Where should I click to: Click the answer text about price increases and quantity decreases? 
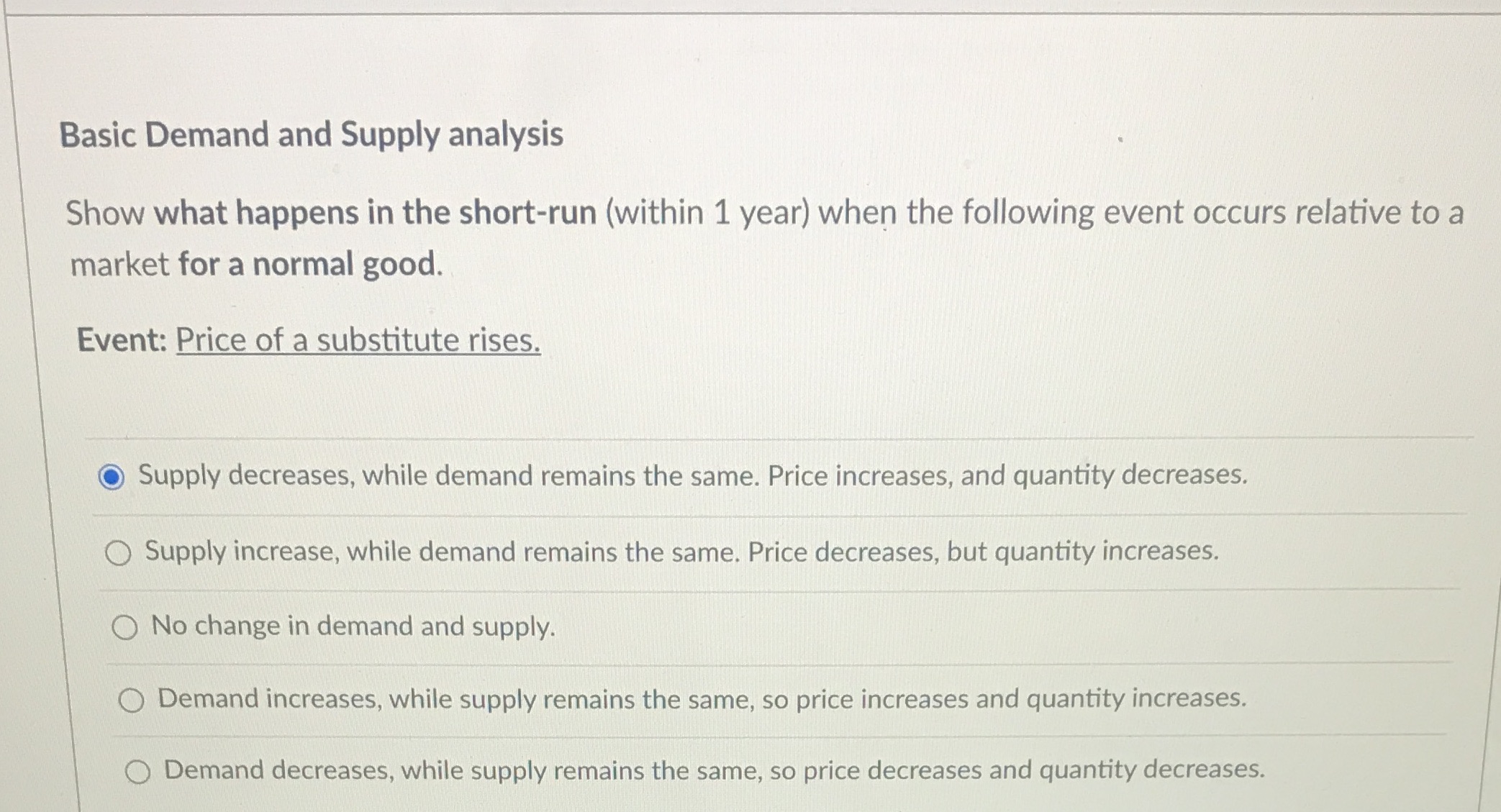tap(691, 475)
